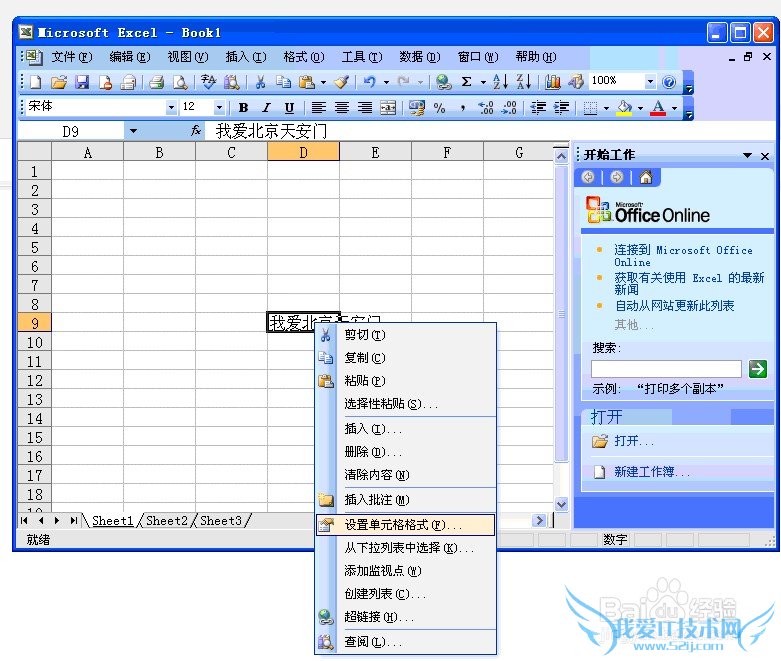
Task: Click the Open folder toolbar icon
Action: coord(59,82)
